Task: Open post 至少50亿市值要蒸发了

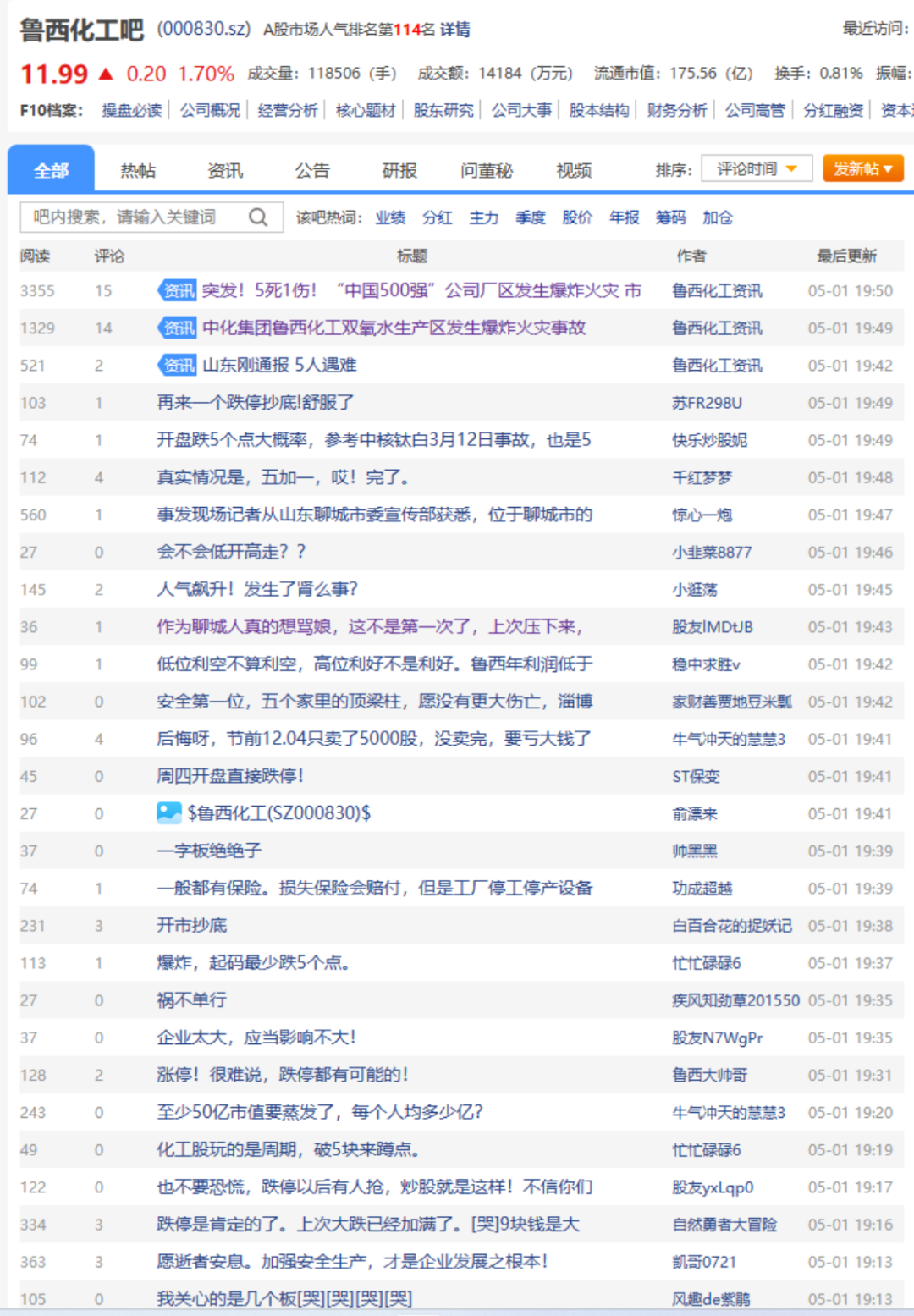Action: click(x=320, y=1112)
